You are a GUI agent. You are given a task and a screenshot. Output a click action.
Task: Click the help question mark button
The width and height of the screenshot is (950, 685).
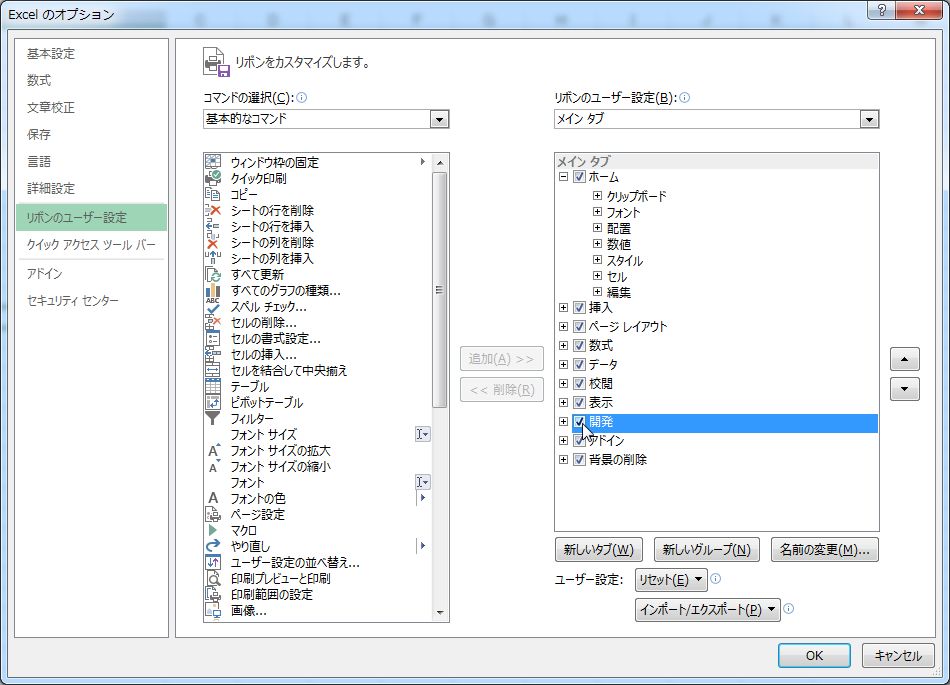pyautogui.click(x=882, y=10)
